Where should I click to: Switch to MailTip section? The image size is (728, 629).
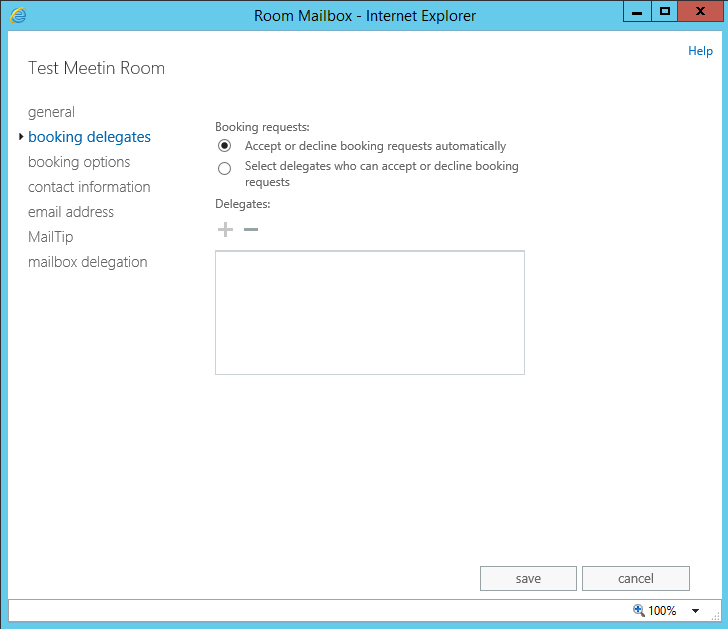tap(51, 237)
